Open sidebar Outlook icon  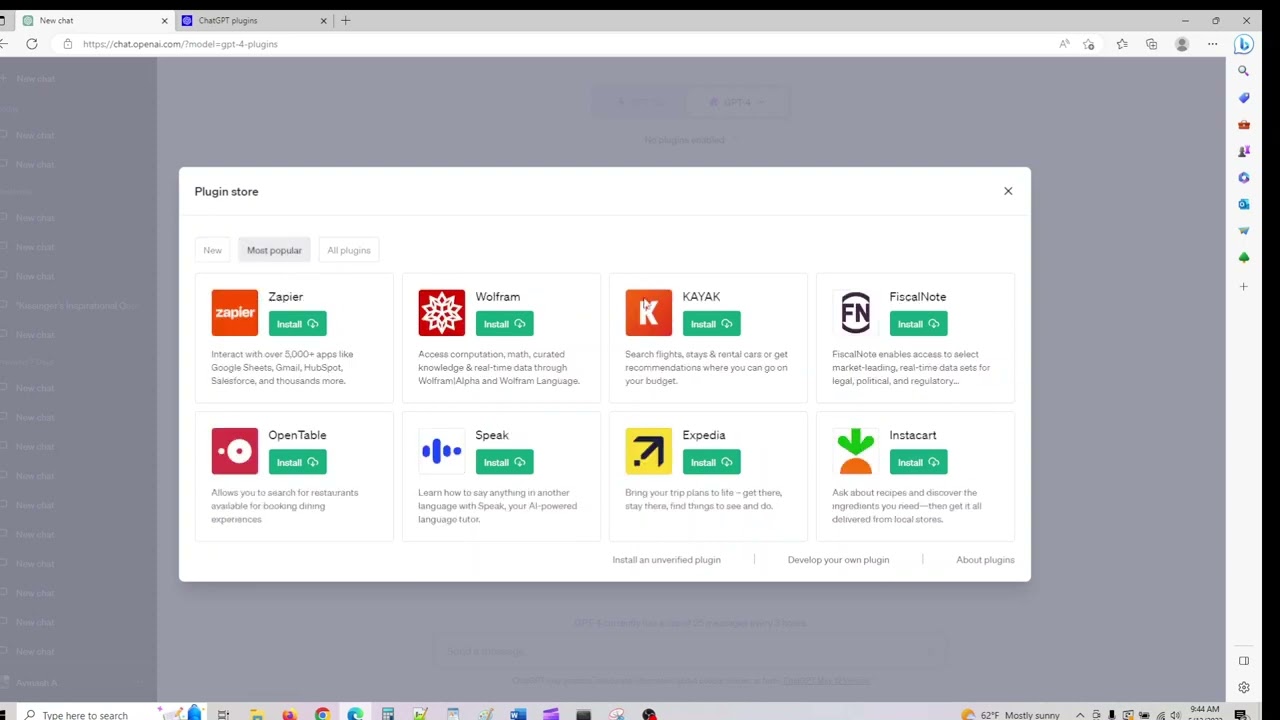(1244, 204)
